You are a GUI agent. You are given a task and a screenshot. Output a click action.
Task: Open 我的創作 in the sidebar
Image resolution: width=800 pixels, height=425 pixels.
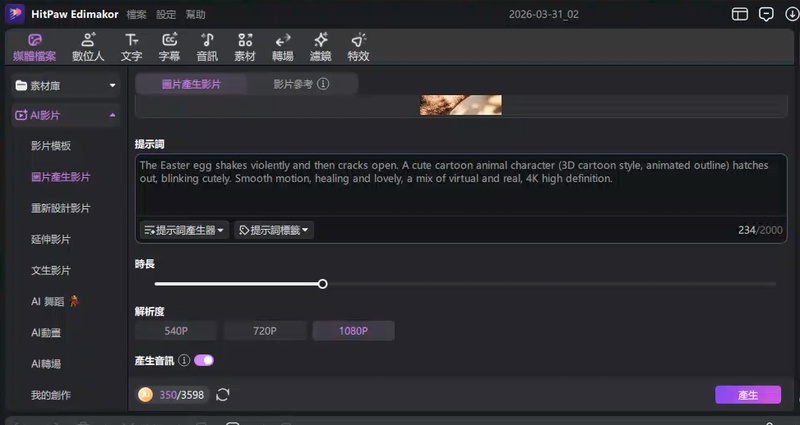(x=51, y=395)
